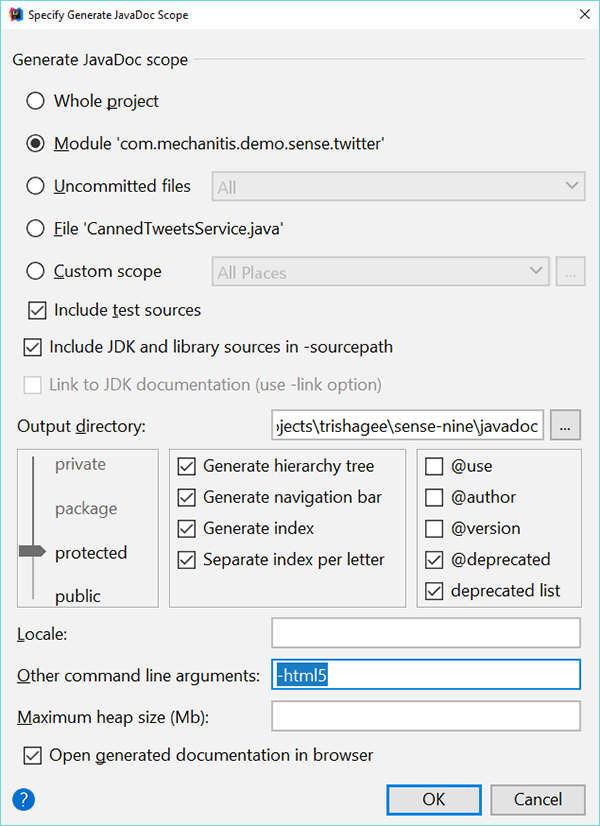Uncheck Include JDK and library sources
600x826 pixels.
coord(33,347)
